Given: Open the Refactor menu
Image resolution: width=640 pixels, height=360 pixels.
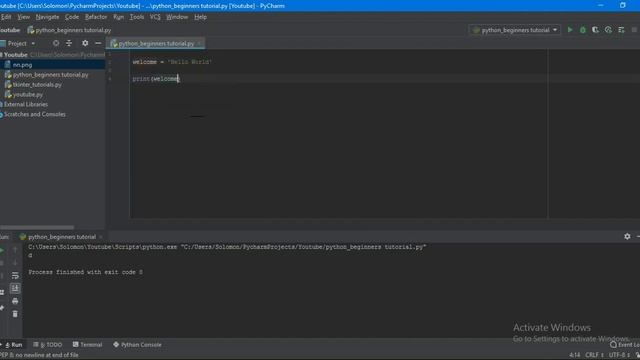Looking at the screenshot, I should [x=96, y=17].
